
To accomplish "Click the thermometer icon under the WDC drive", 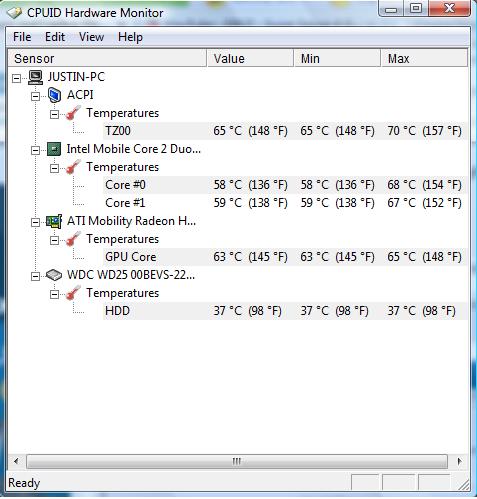I will (x=73, y=293).
